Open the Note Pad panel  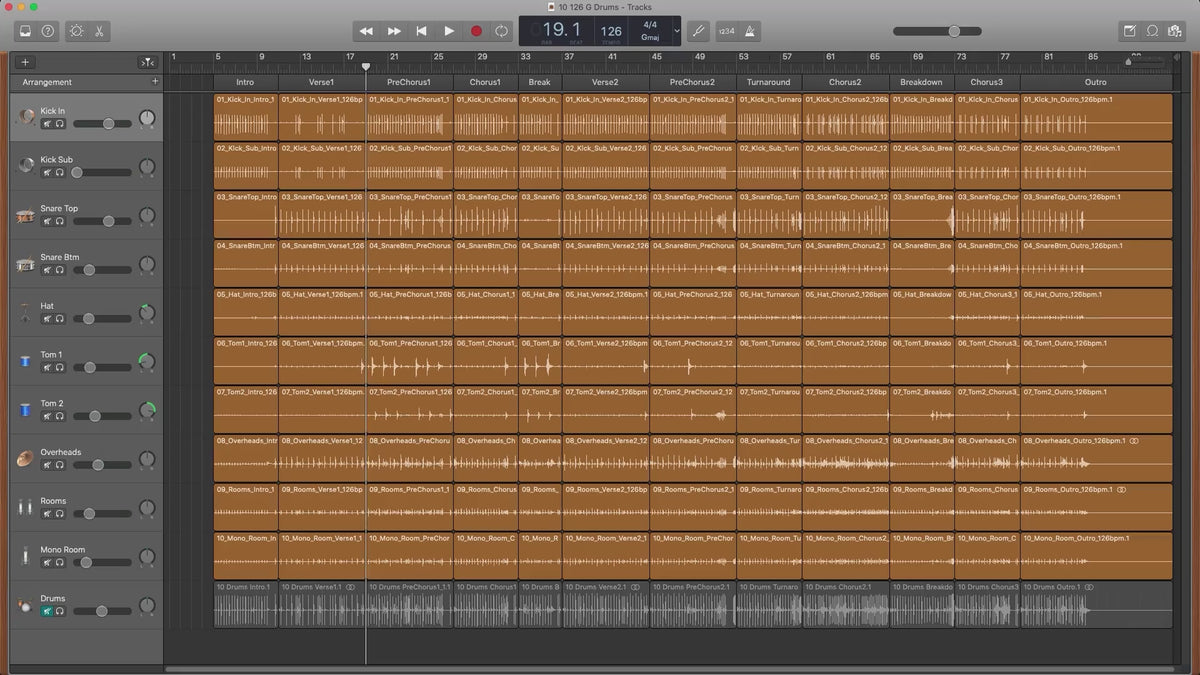1130,31
